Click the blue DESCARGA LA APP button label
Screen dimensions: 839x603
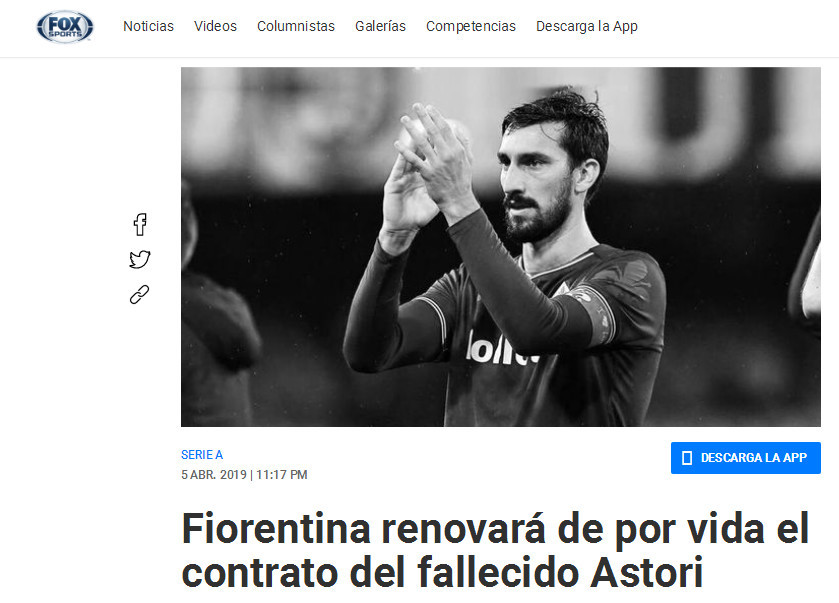[753, 458]
